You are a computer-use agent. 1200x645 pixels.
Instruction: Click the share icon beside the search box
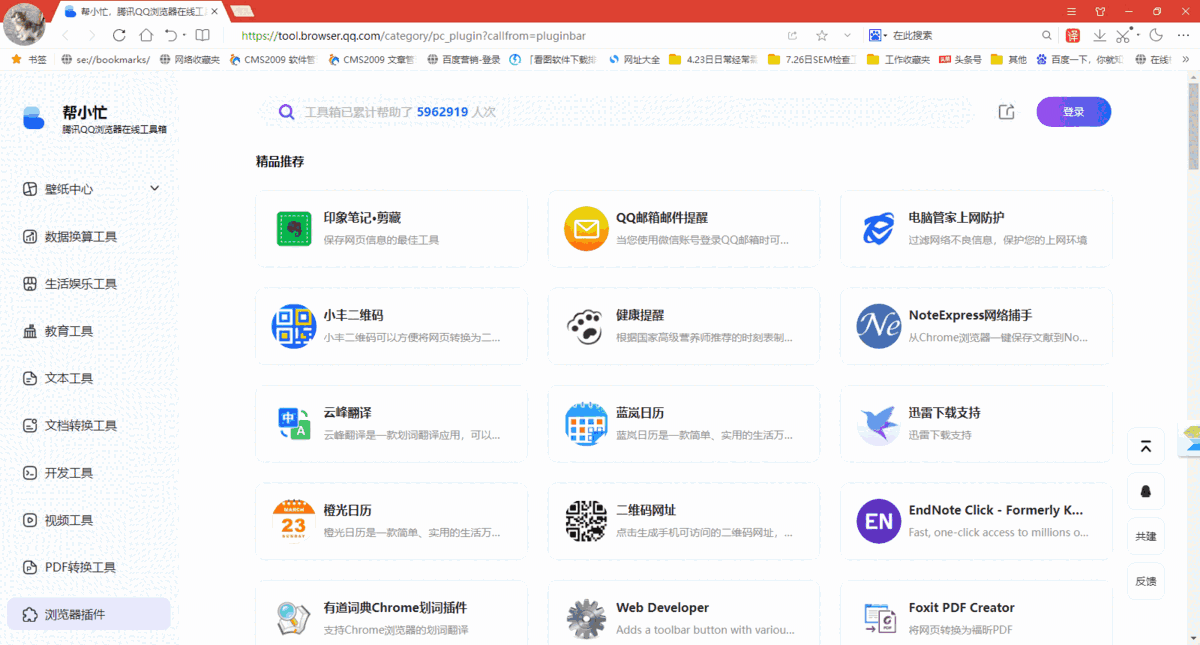click(1006, 111)
